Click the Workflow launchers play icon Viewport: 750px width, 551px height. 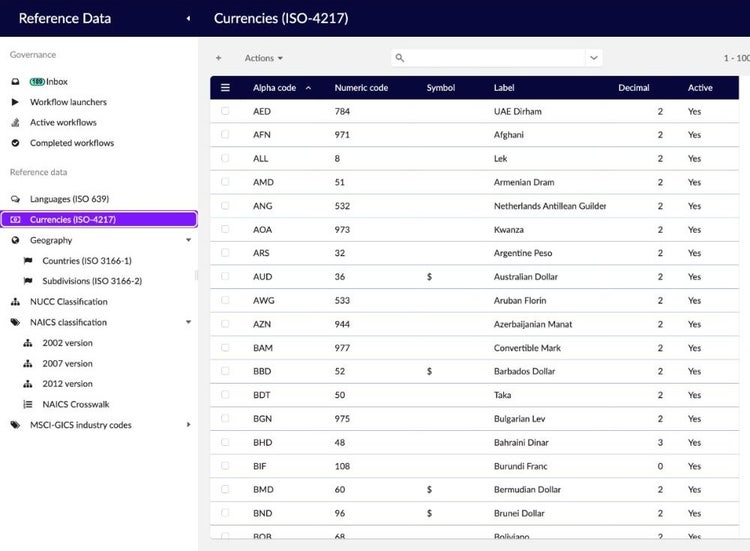pyautogui.click(x=15, y=102)
